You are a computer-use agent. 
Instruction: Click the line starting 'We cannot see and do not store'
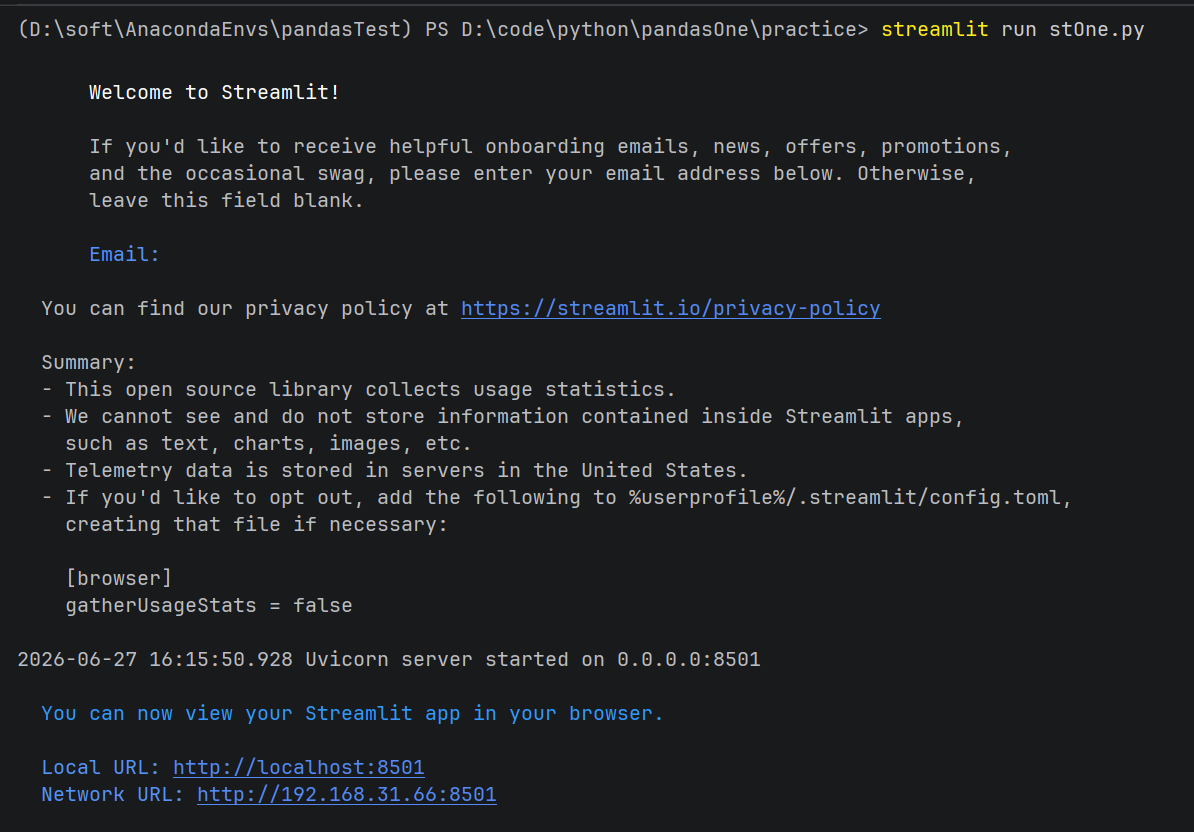click(x=503, y=416)
